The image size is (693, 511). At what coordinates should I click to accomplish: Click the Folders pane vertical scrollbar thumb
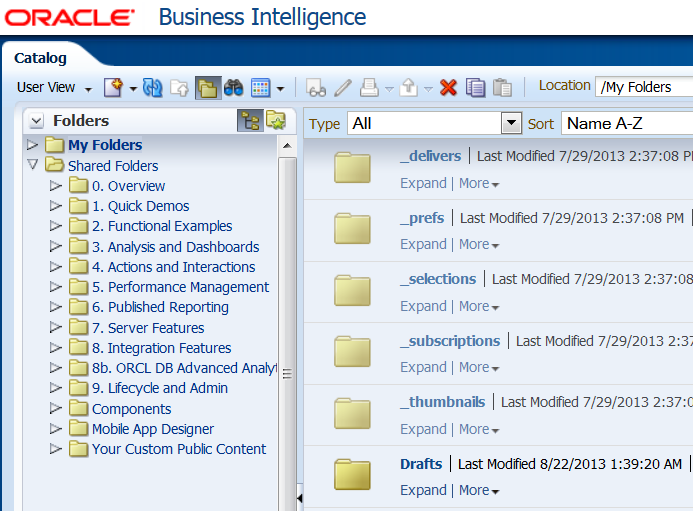coord(287,335)
